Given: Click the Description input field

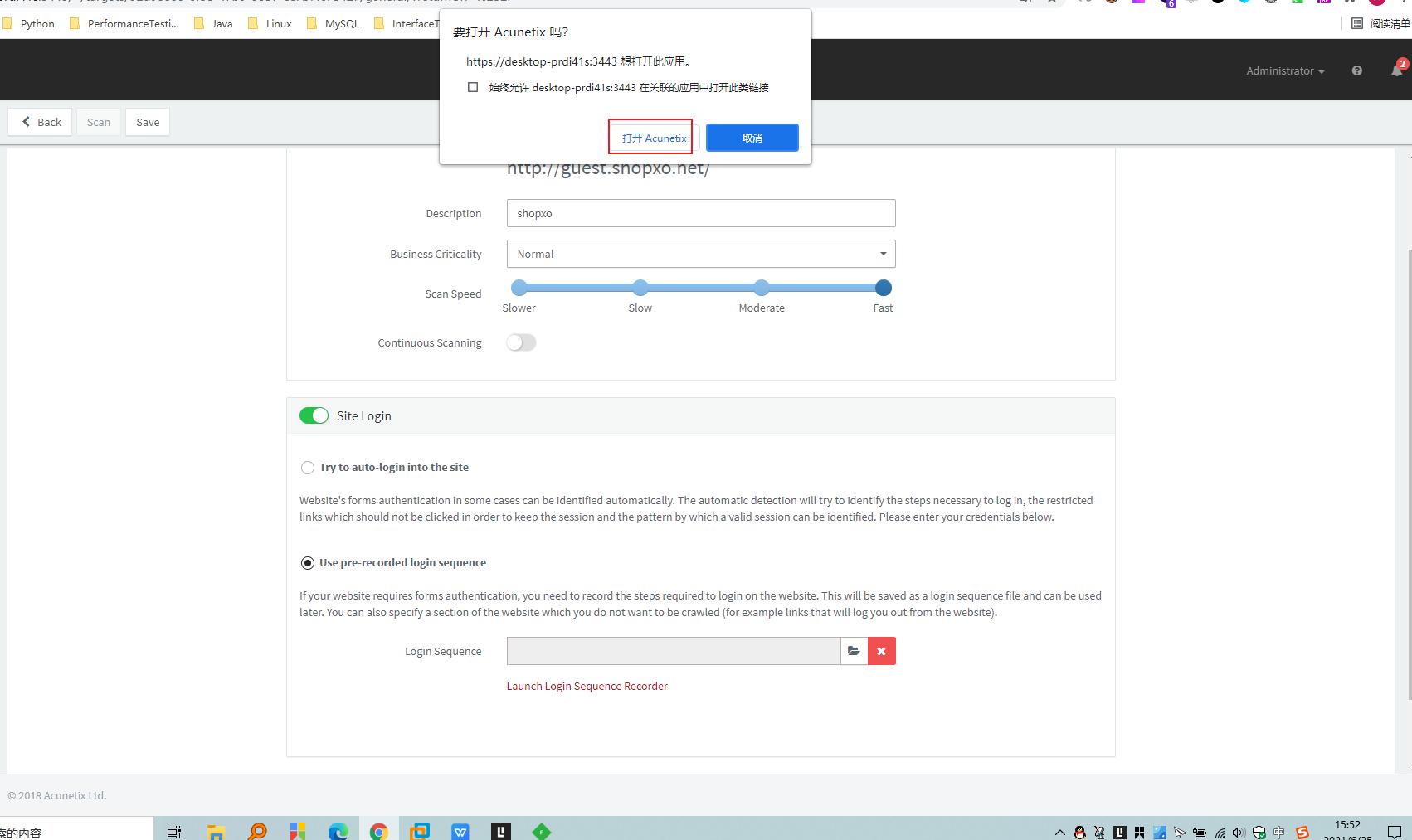Looking at the screenshot, I should [x=701, y=213].
